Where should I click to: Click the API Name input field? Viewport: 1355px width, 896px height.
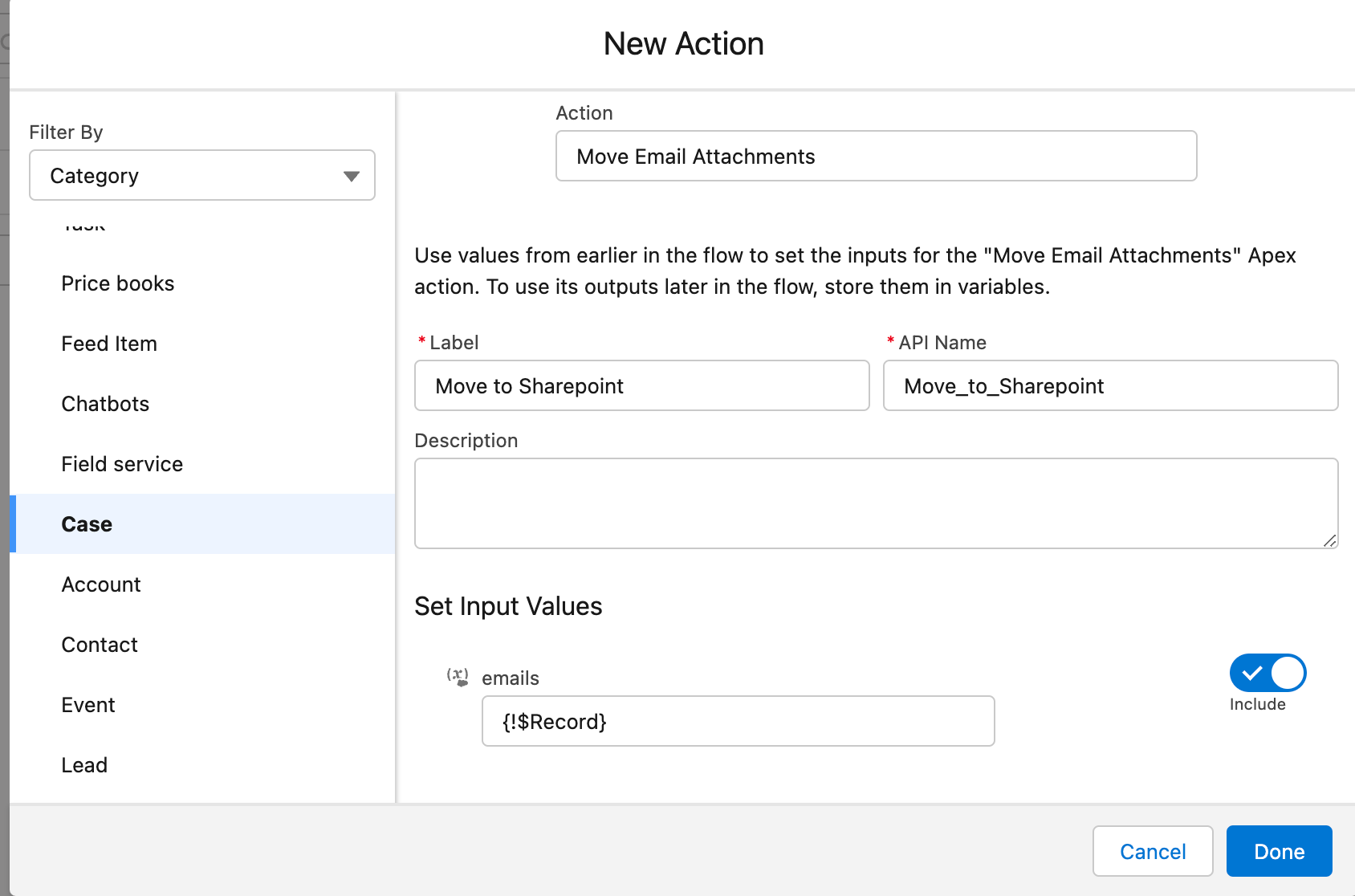click(1110, 386)
